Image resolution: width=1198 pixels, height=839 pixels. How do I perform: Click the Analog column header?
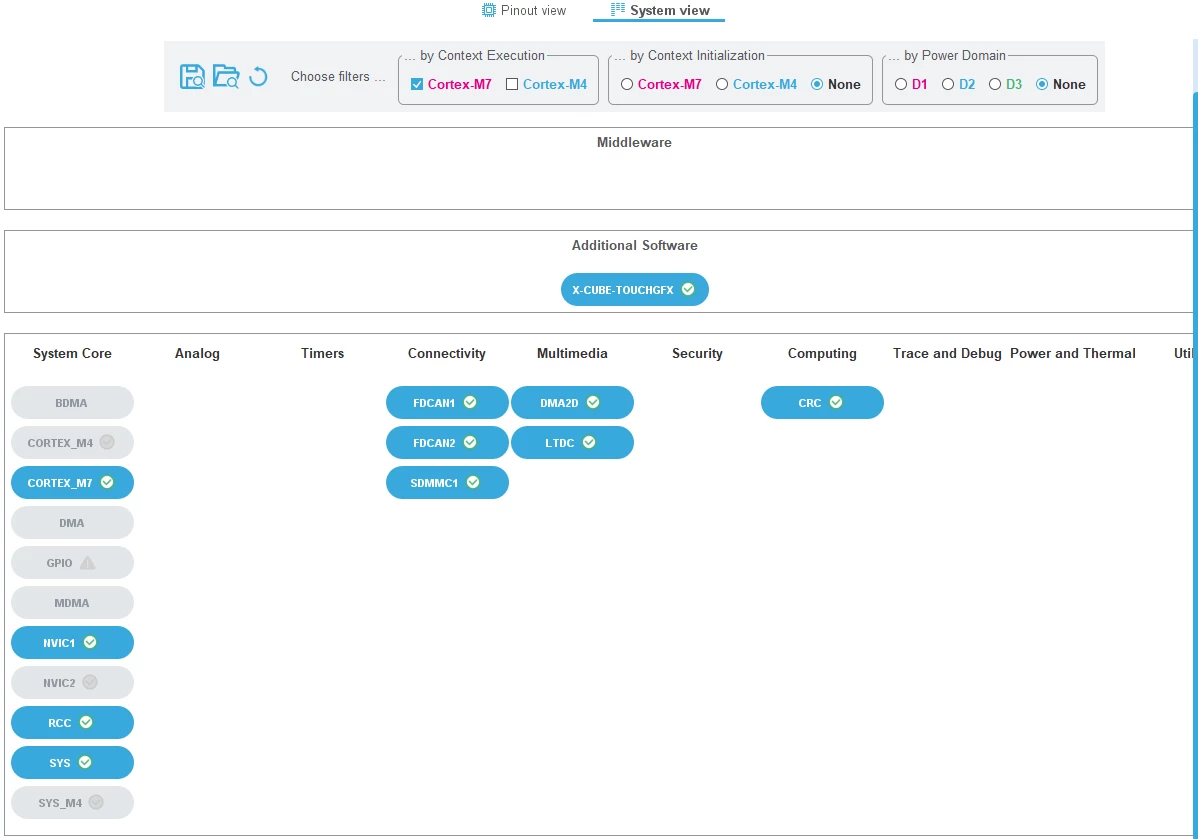[197, 353]
